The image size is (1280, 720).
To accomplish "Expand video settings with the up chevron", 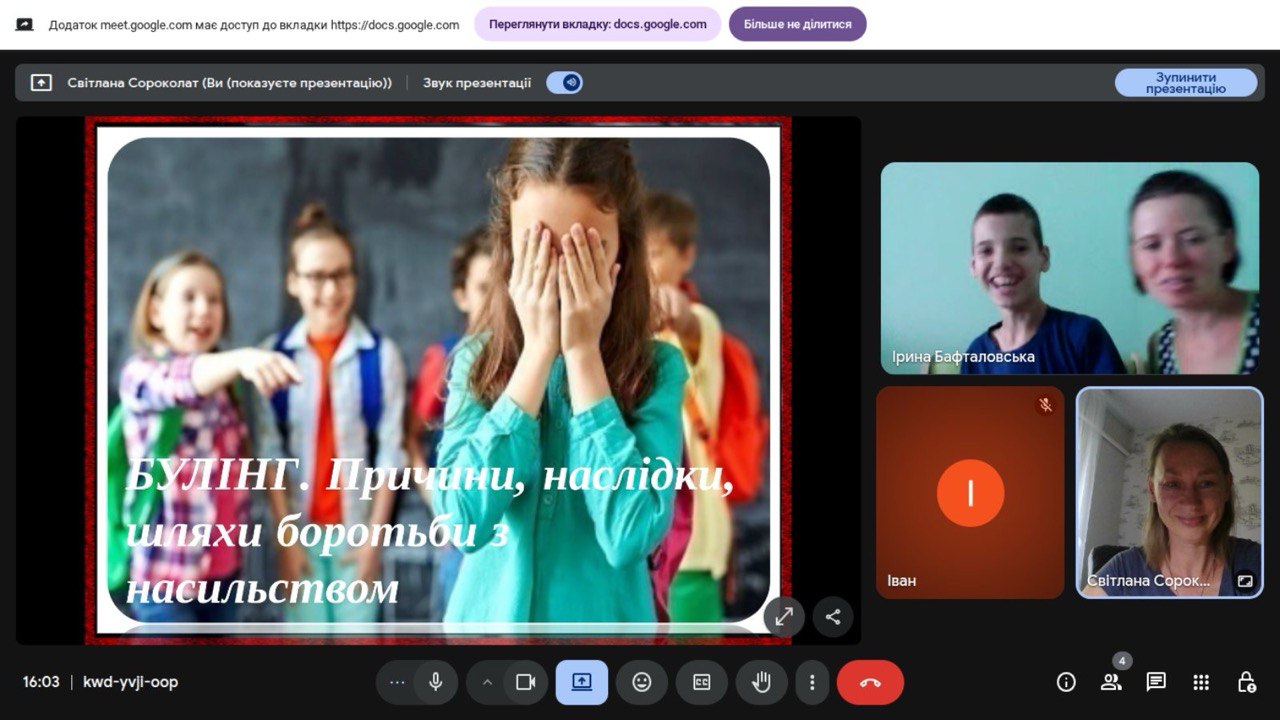I will pyautogui.click(x=487, y=682).
